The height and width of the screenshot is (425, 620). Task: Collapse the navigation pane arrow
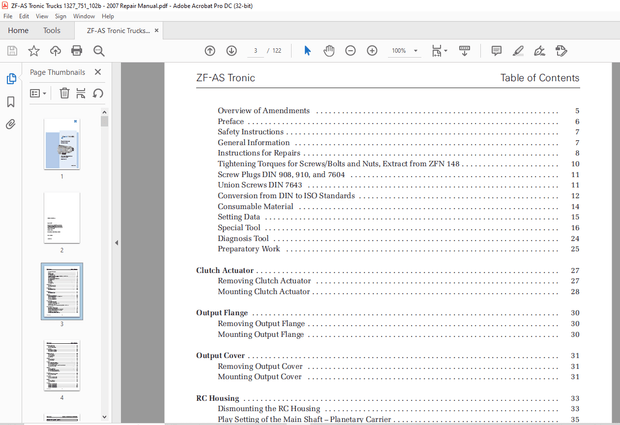[x=116, y=243]
